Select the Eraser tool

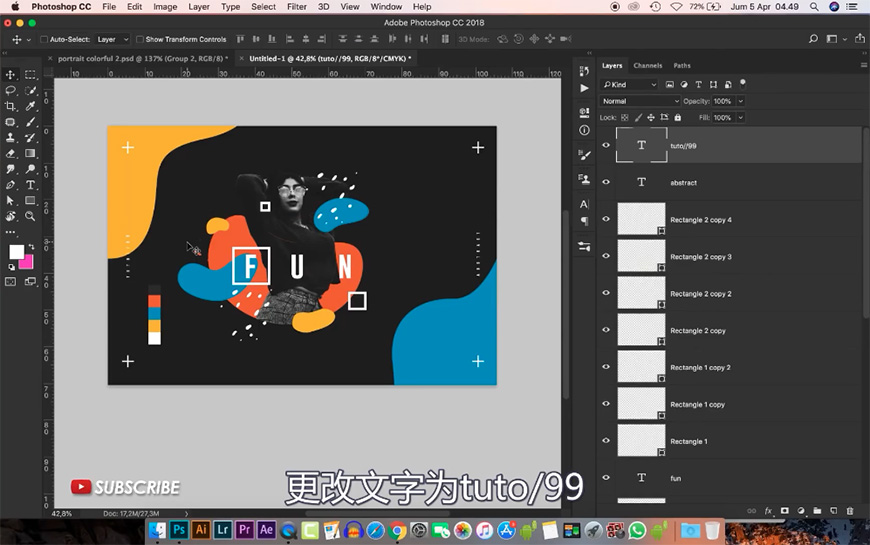[11, 153]
